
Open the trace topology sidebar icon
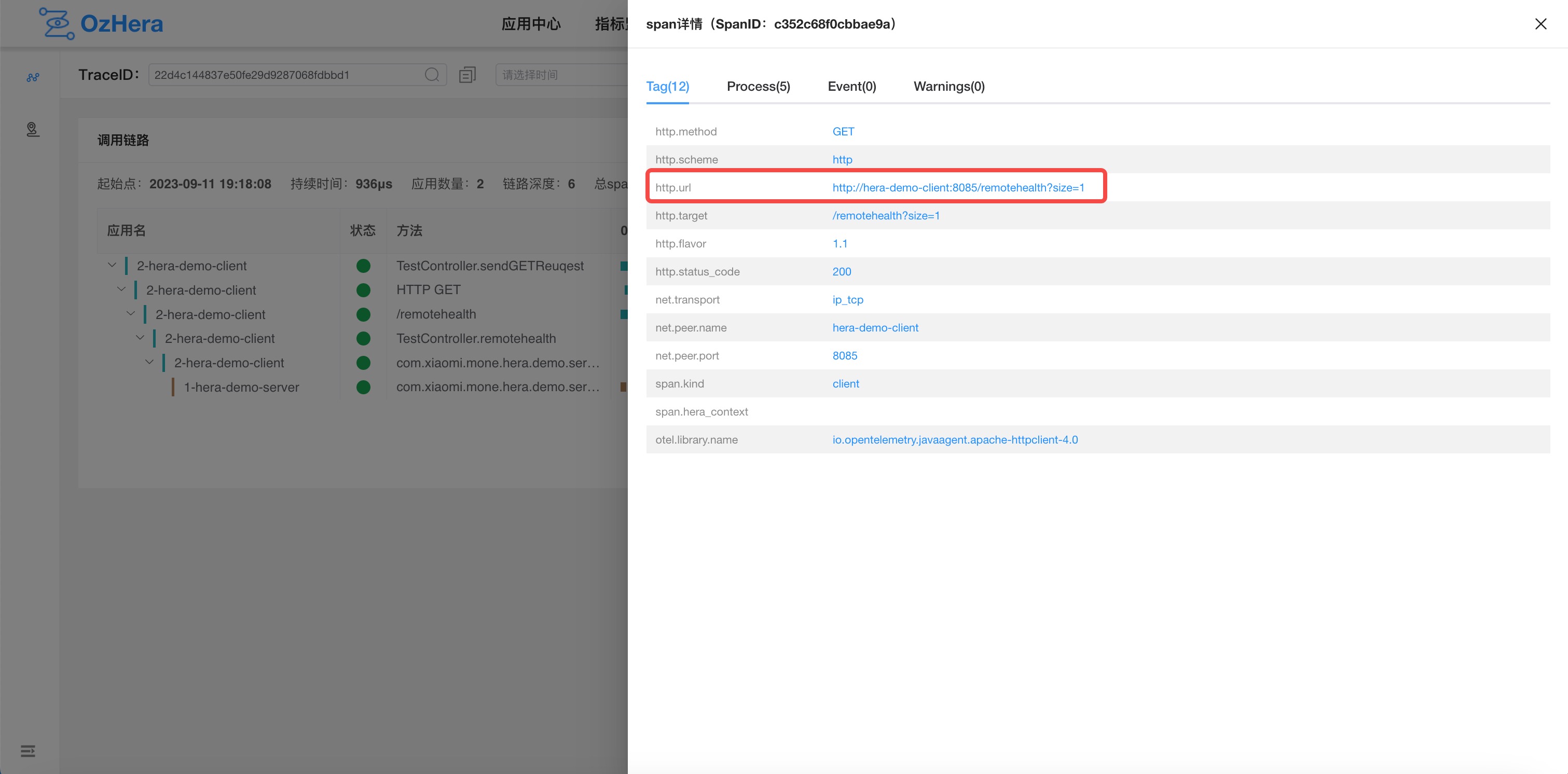[33, 77]
